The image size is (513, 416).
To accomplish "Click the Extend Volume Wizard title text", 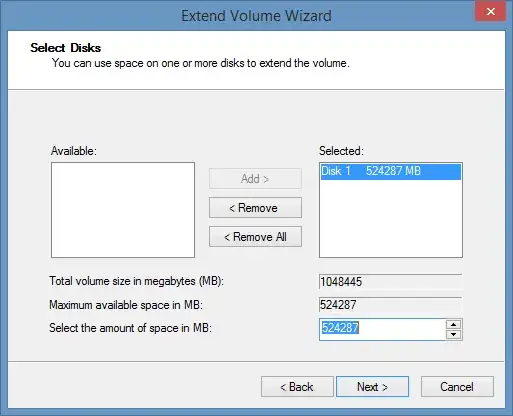I will (x=256, y=16).
